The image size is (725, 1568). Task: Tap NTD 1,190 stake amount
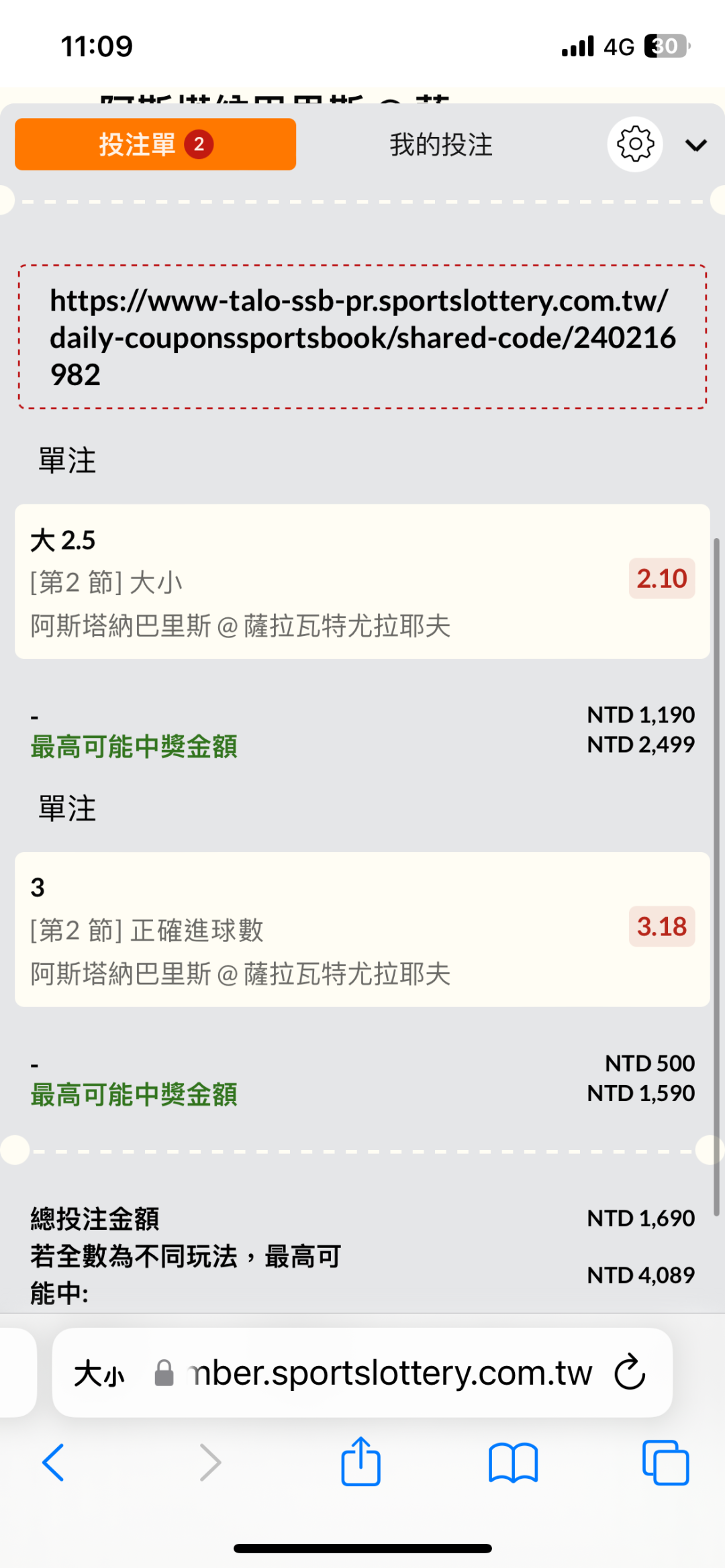point(640,715)
